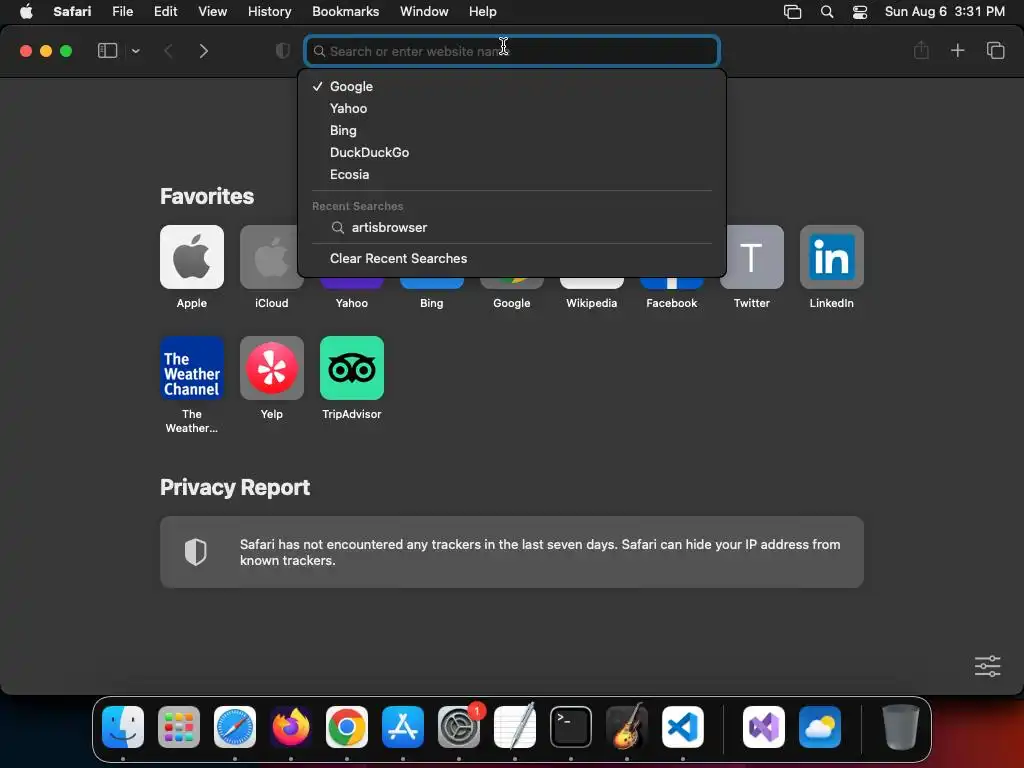Viewport: 1024px width, 768px height.
Task: Open the History menu
Action: pyautogui.click(x=270, y=12)
